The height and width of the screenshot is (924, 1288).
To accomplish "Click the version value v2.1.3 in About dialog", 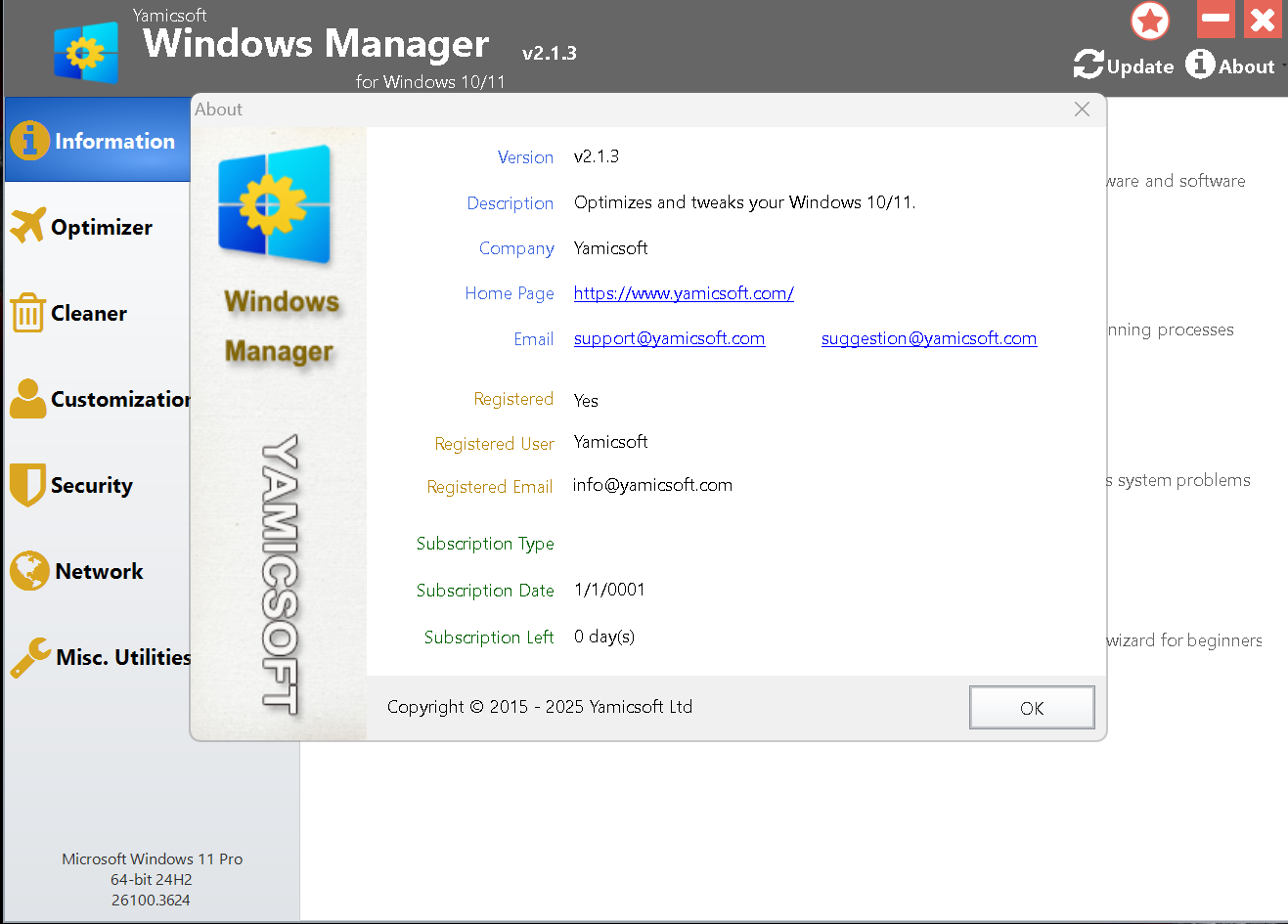I will pos(597,156).
